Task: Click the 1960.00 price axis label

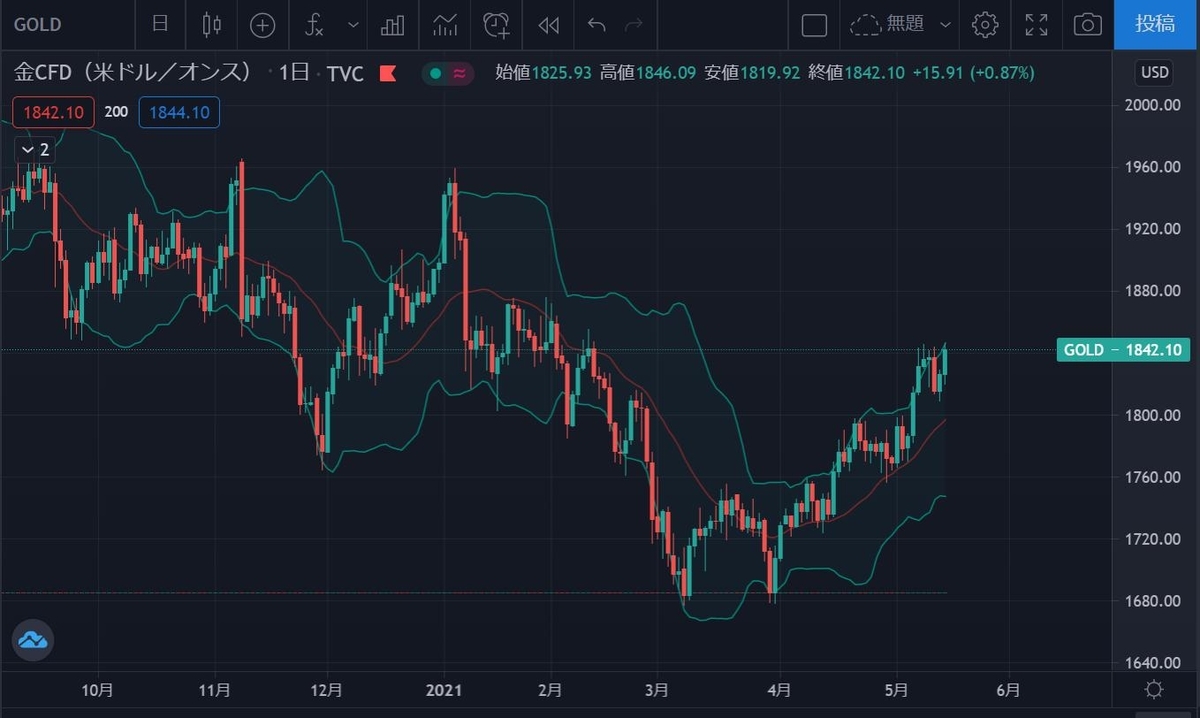Action: coord(1153,167)
